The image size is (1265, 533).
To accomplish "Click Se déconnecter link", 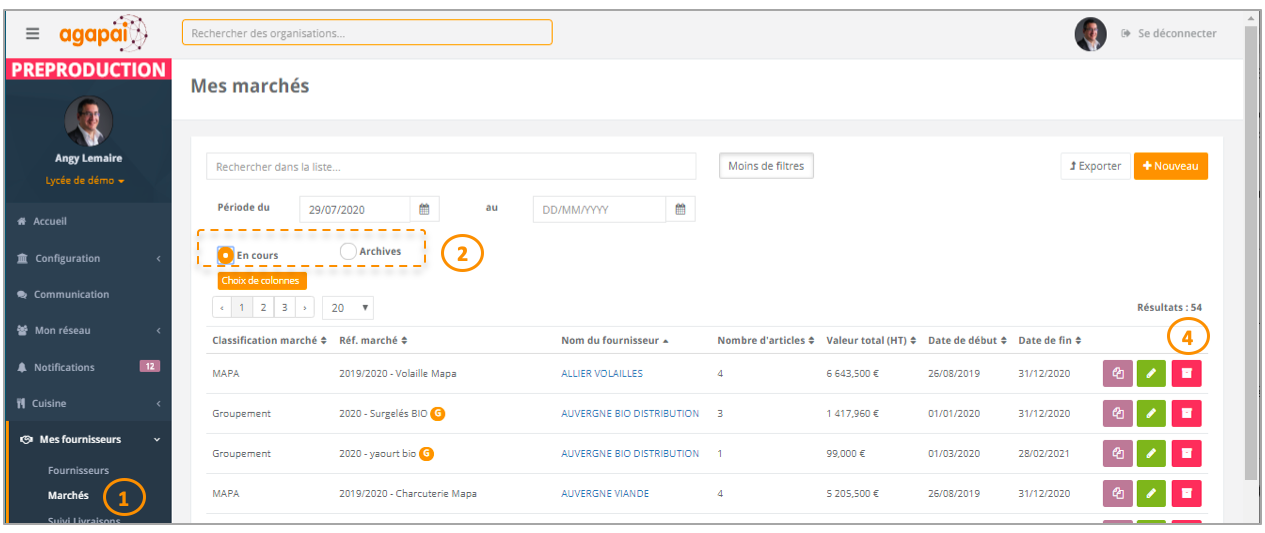I will (x=1169, y=33).
